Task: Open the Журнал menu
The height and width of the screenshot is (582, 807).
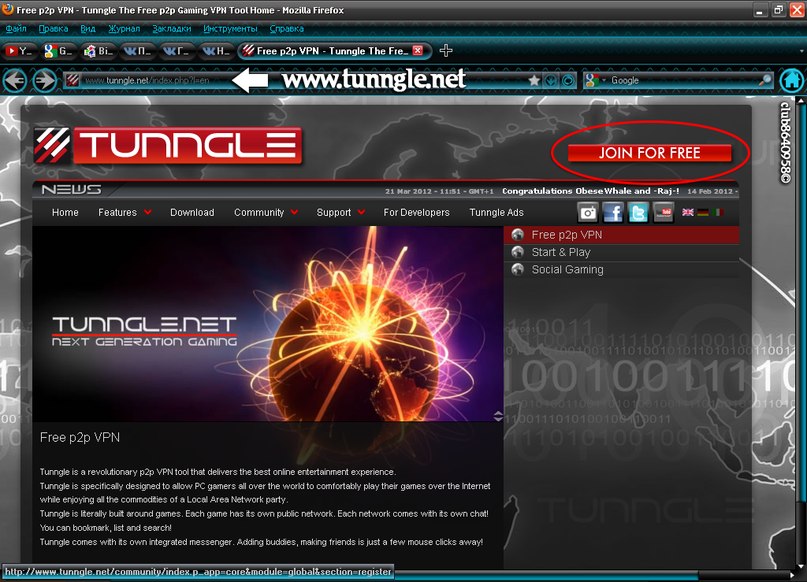Action: [124, 29]
